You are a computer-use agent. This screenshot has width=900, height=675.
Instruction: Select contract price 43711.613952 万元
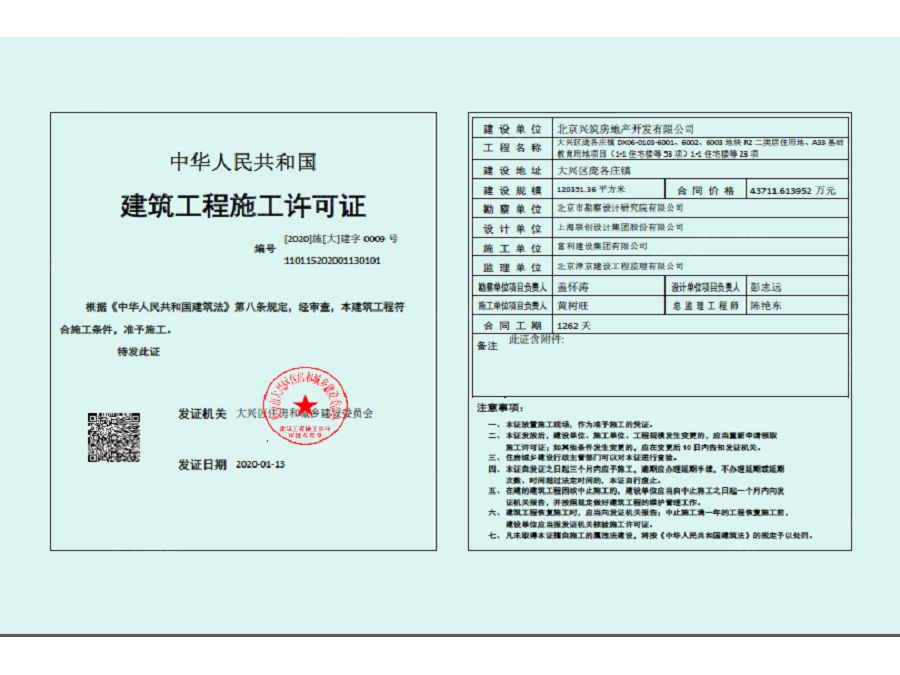tap(792, 191)
